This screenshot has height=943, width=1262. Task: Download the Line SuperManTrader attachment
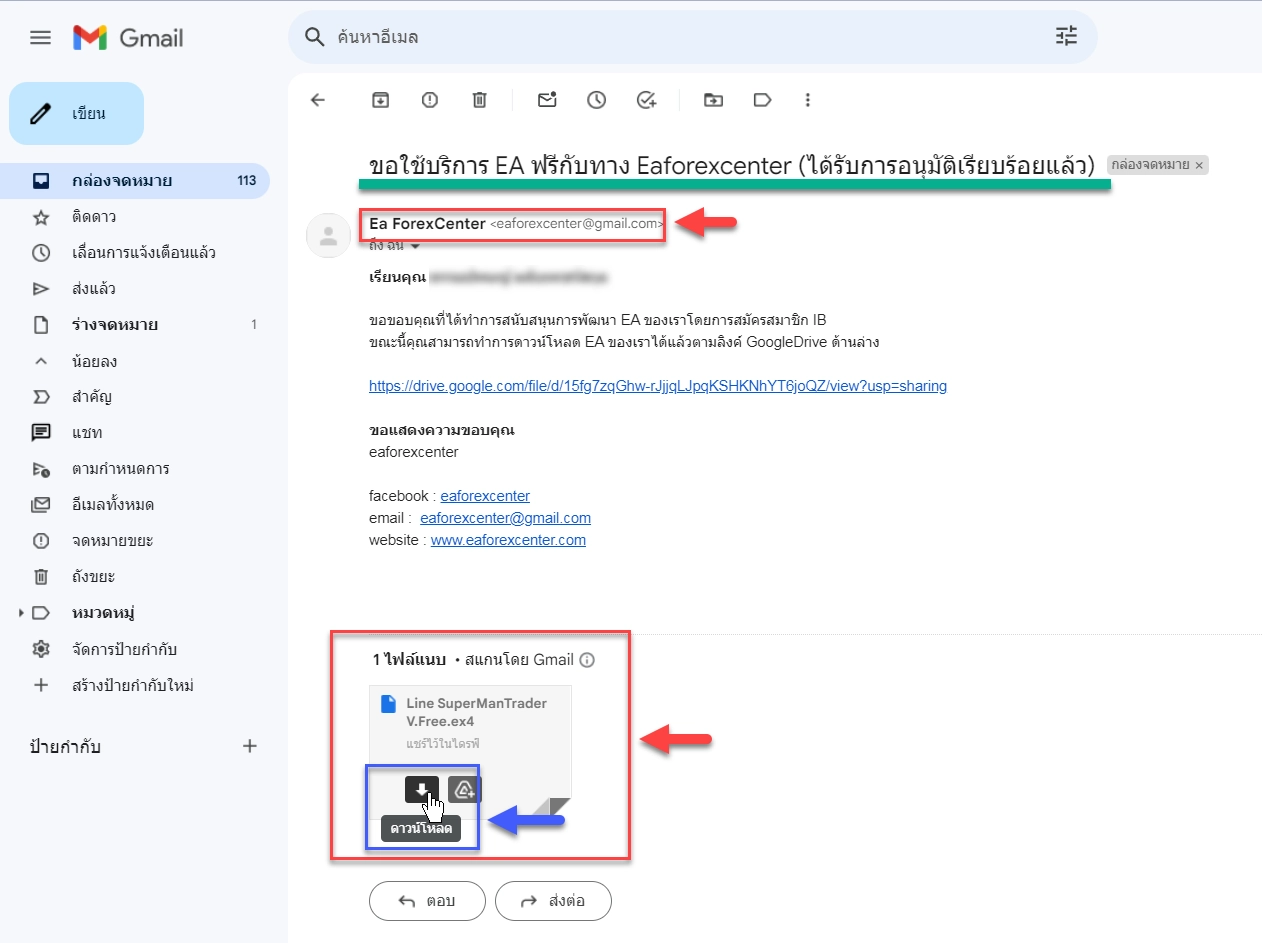click(421, 789)
